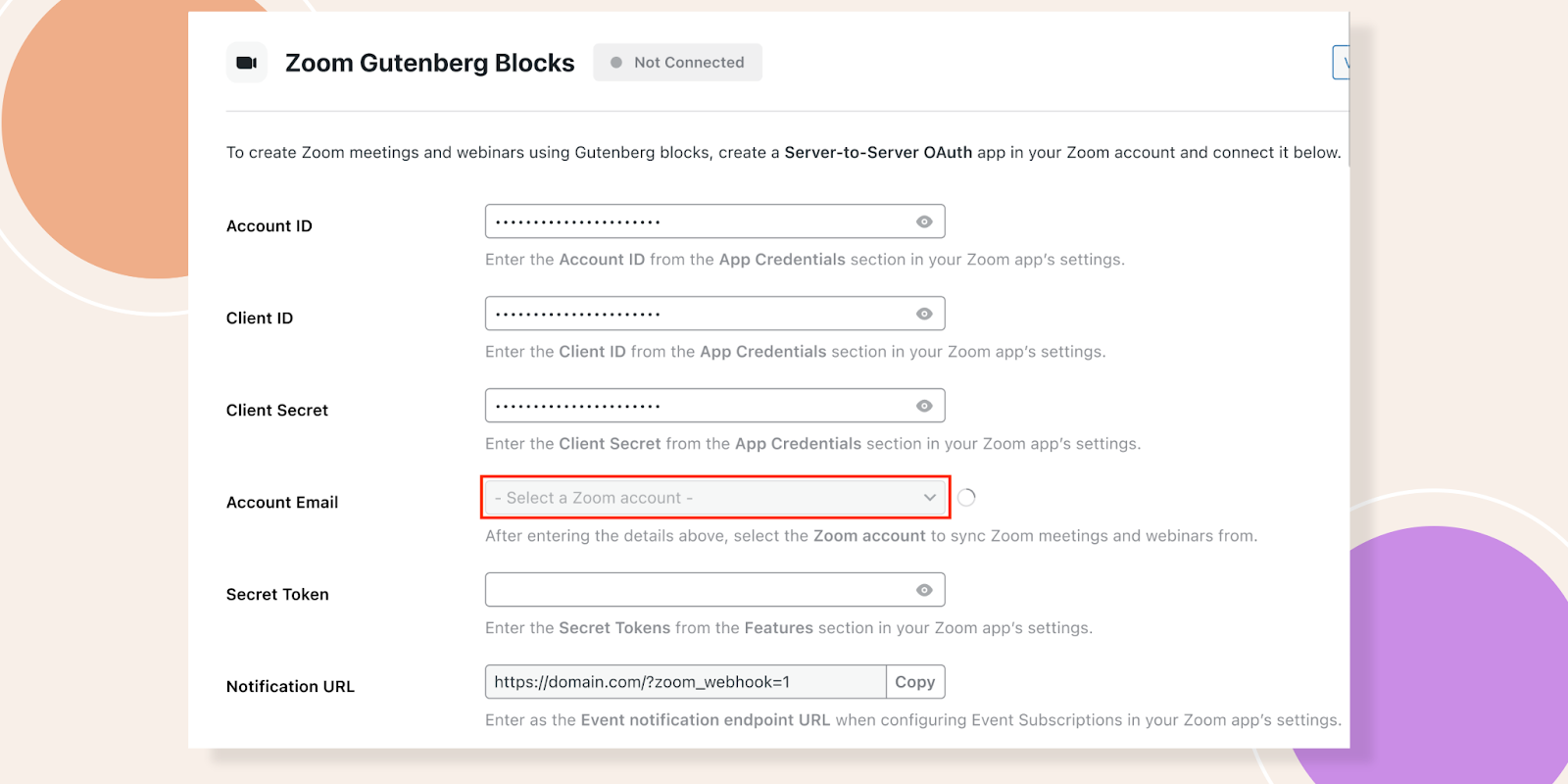This screenshot has height=784, width=1568.
Task: Click the Zoom video camera icon
Action: click(247, 63)
